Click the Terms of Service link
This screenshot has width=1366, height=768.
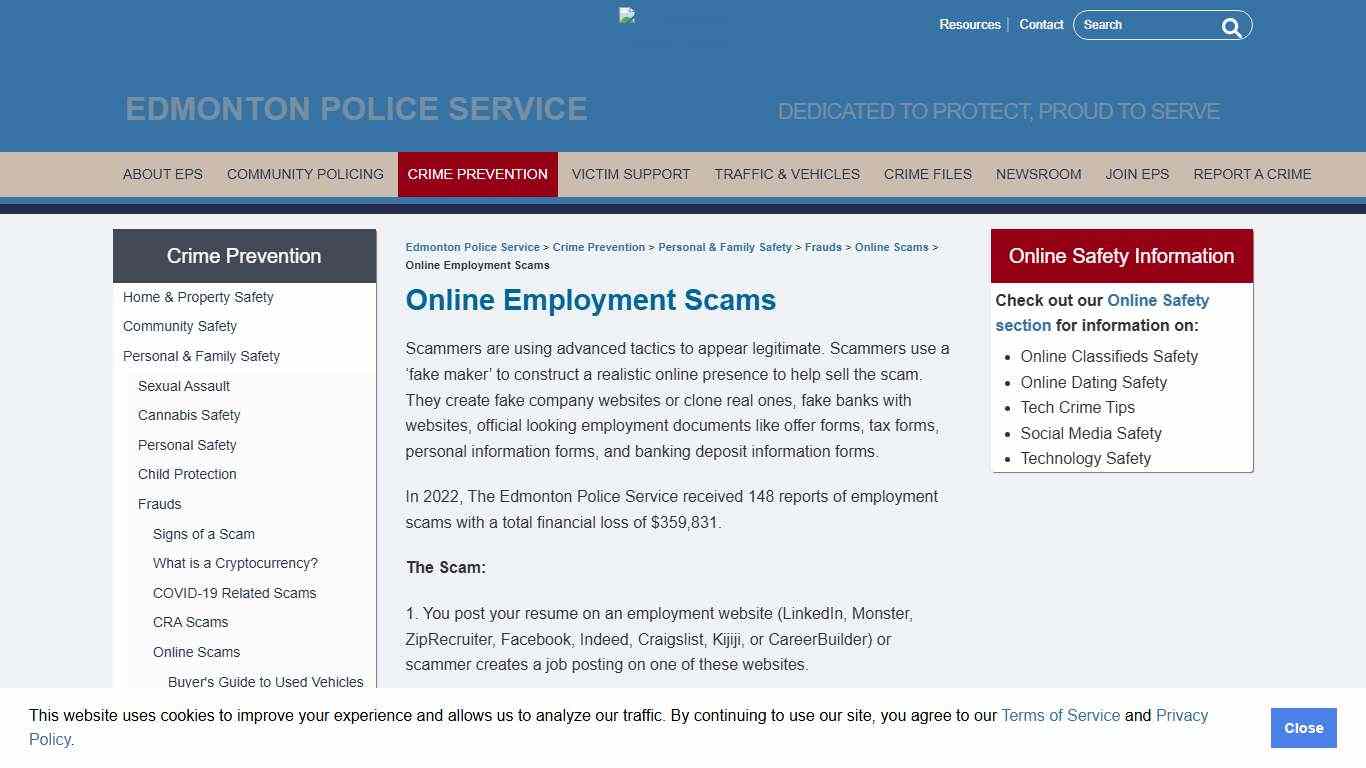click(1060, 715)
